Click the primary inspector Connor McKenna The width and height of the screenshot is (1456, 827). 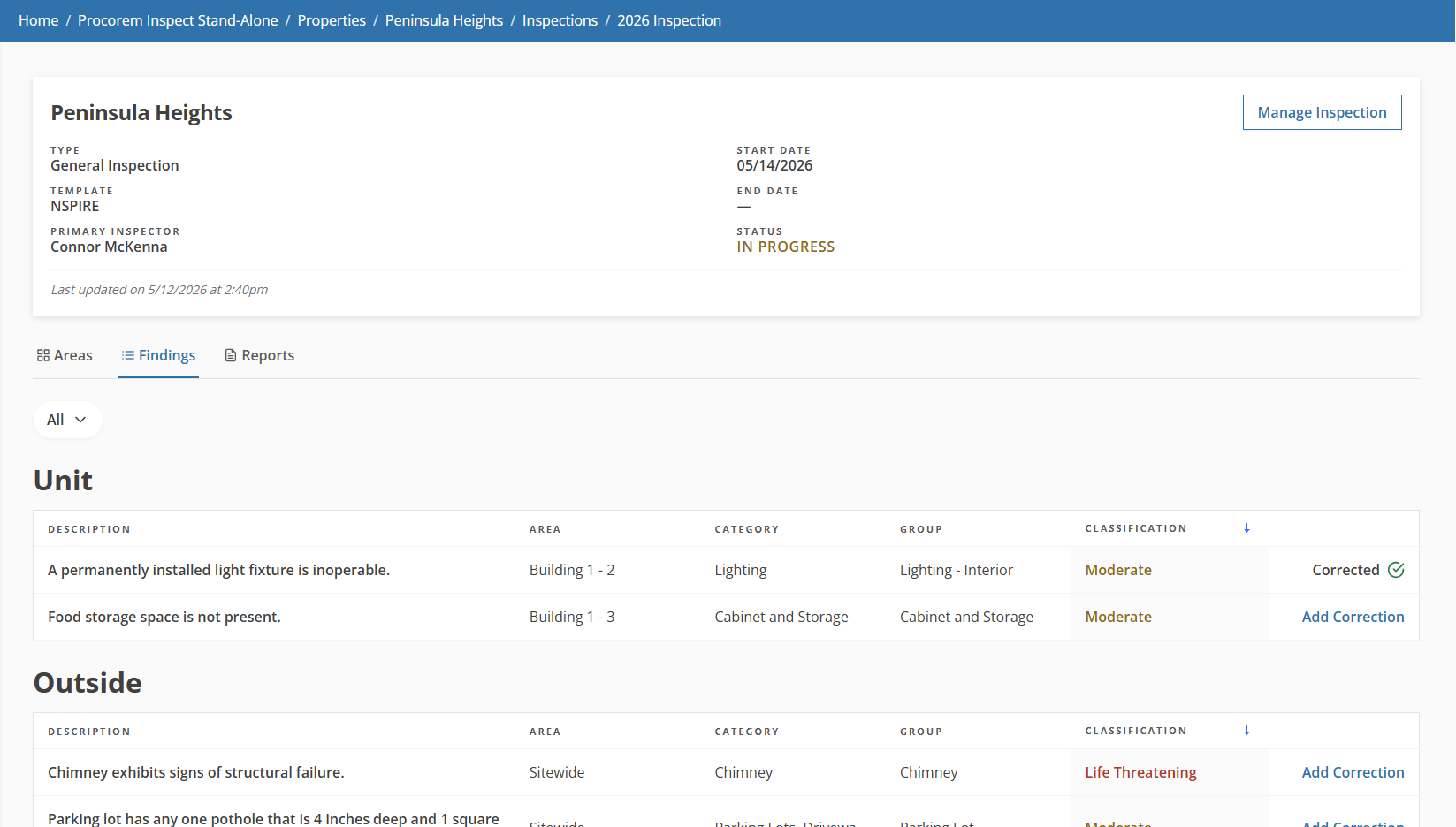coord(109,247)
